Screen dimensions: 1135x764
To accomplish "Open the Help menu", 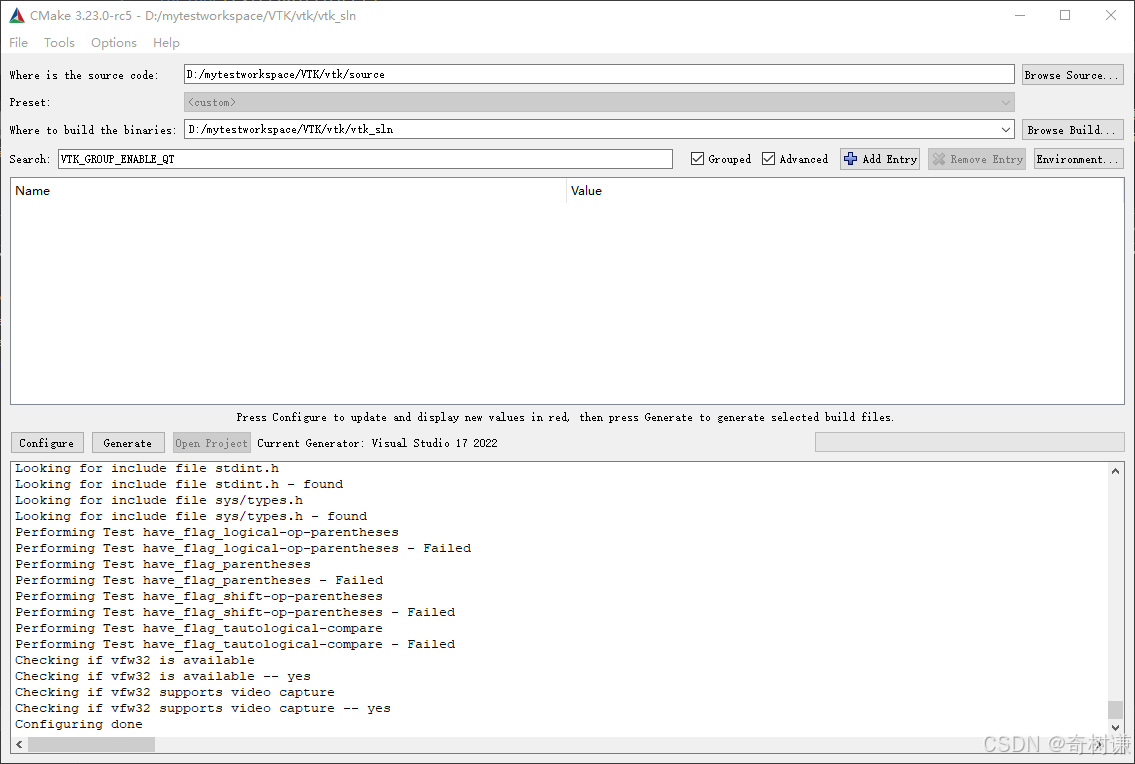I will pyautogui.click(x=166, y=43).
